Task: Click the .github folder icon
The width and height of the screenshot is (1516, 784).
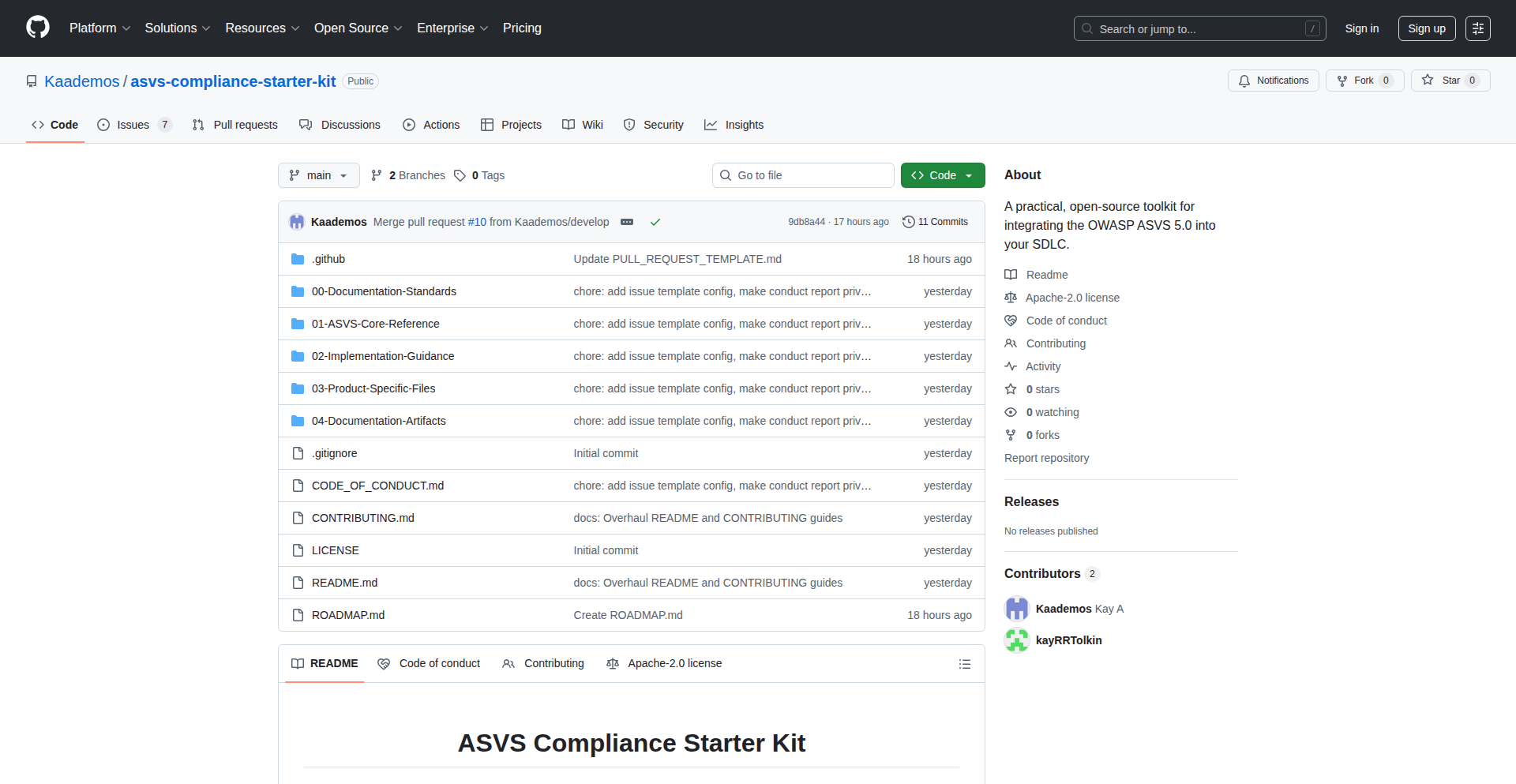Action: (298, 259)
